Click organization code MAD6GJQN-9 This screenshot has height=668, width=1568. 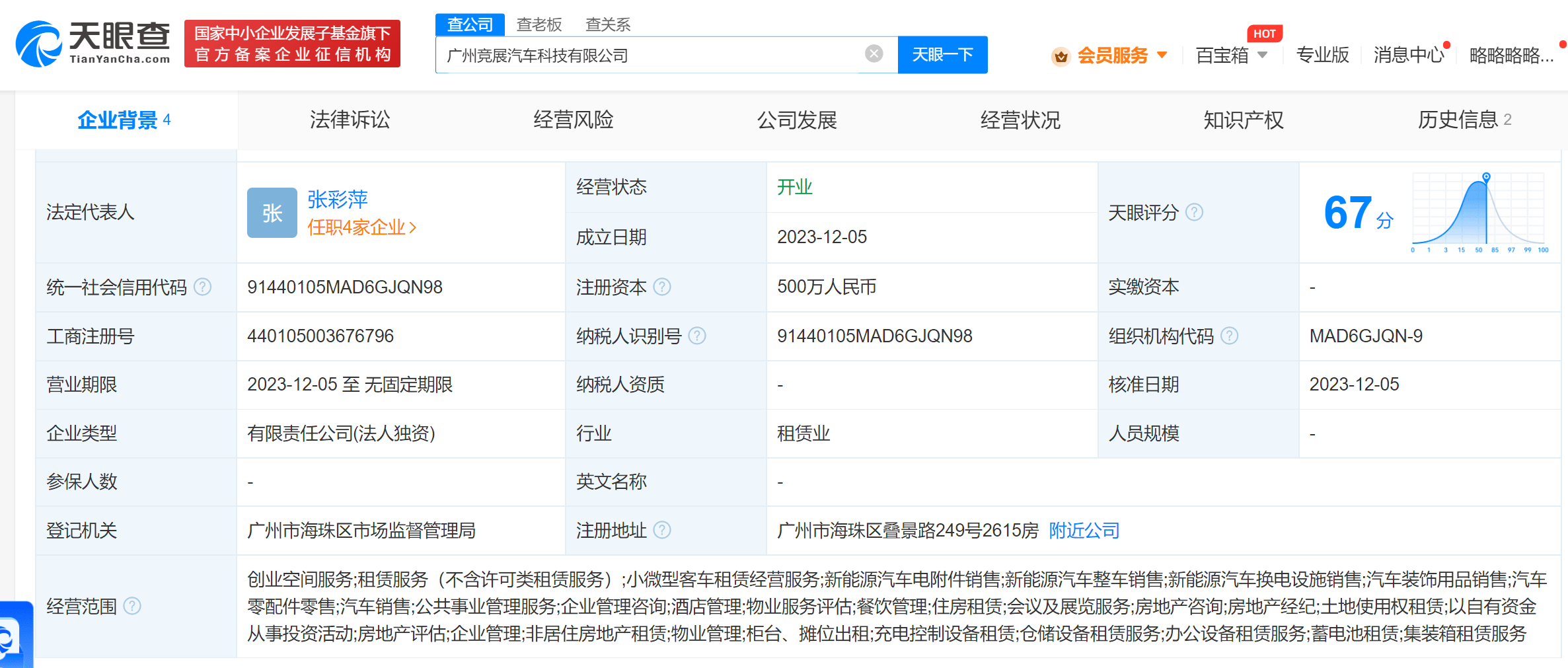[x=1366, y=336]
